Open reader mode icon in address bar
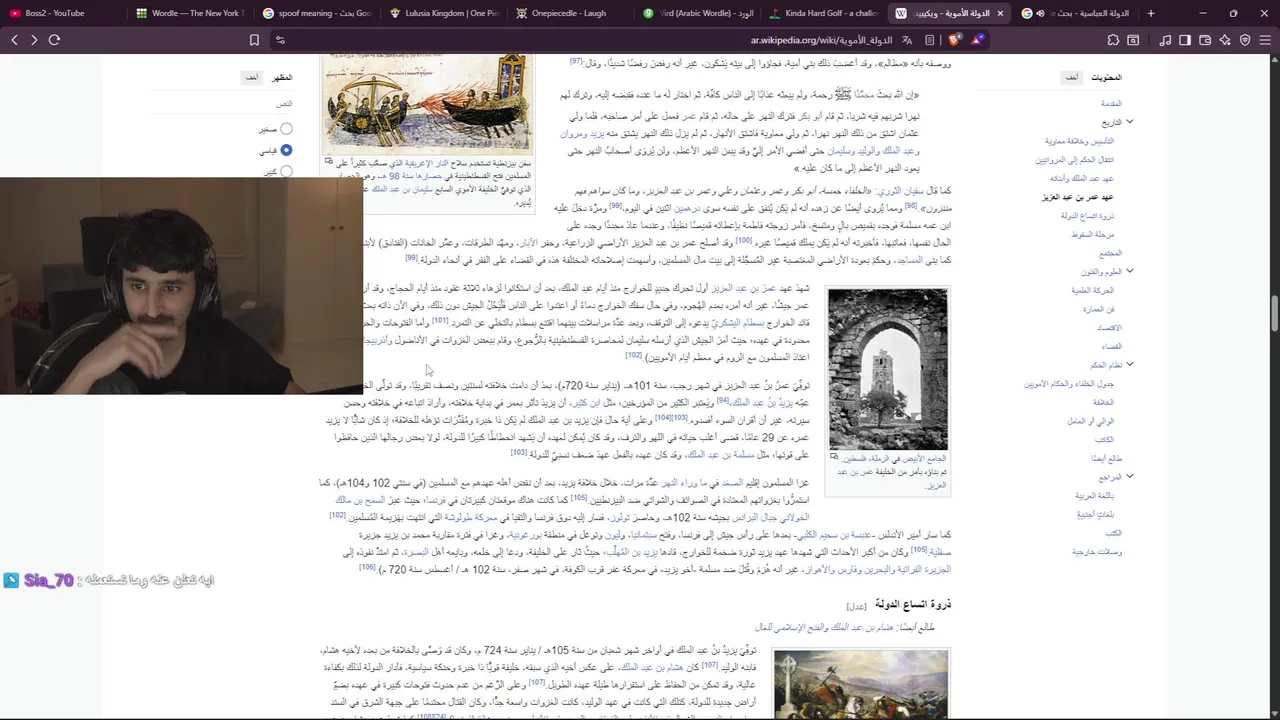 930,40
